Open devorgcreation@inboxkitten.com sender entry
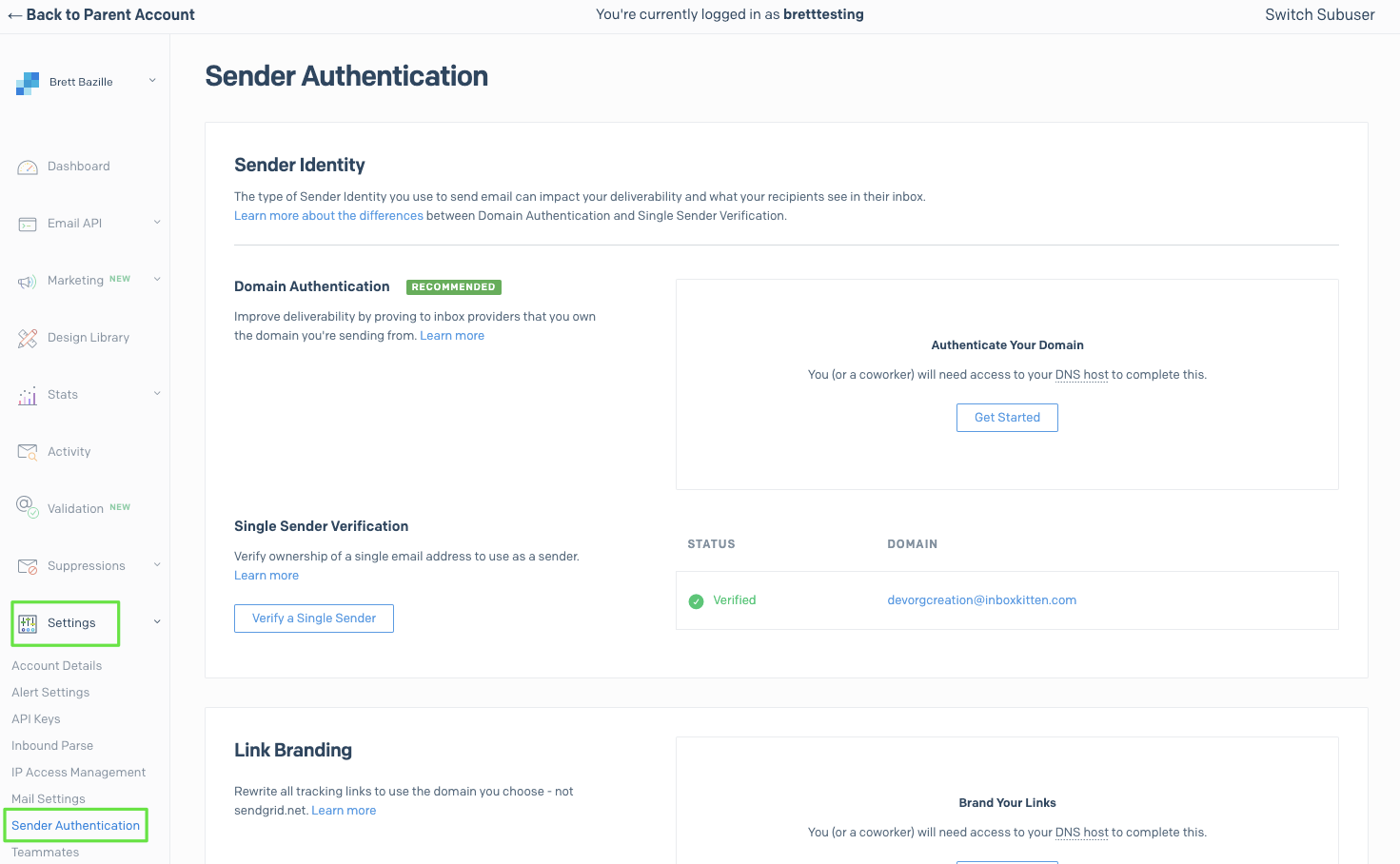Screen dimensions: 1400x864 981,600
